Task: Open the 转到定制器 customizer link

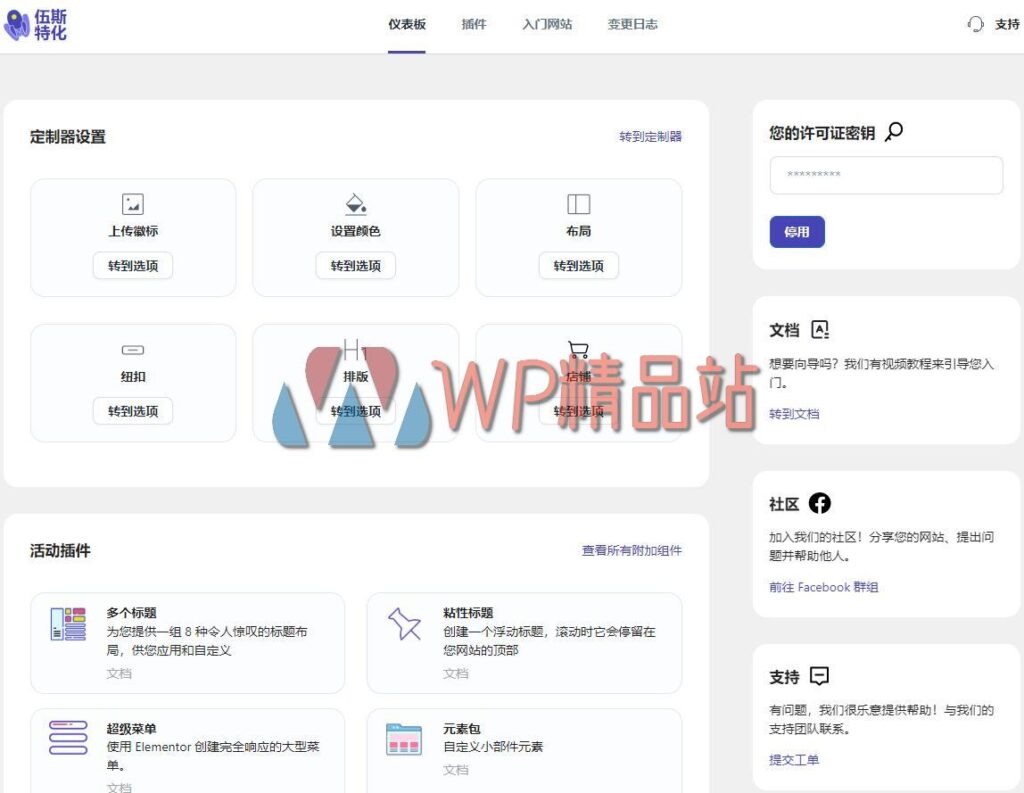Action: click(650, 136)
